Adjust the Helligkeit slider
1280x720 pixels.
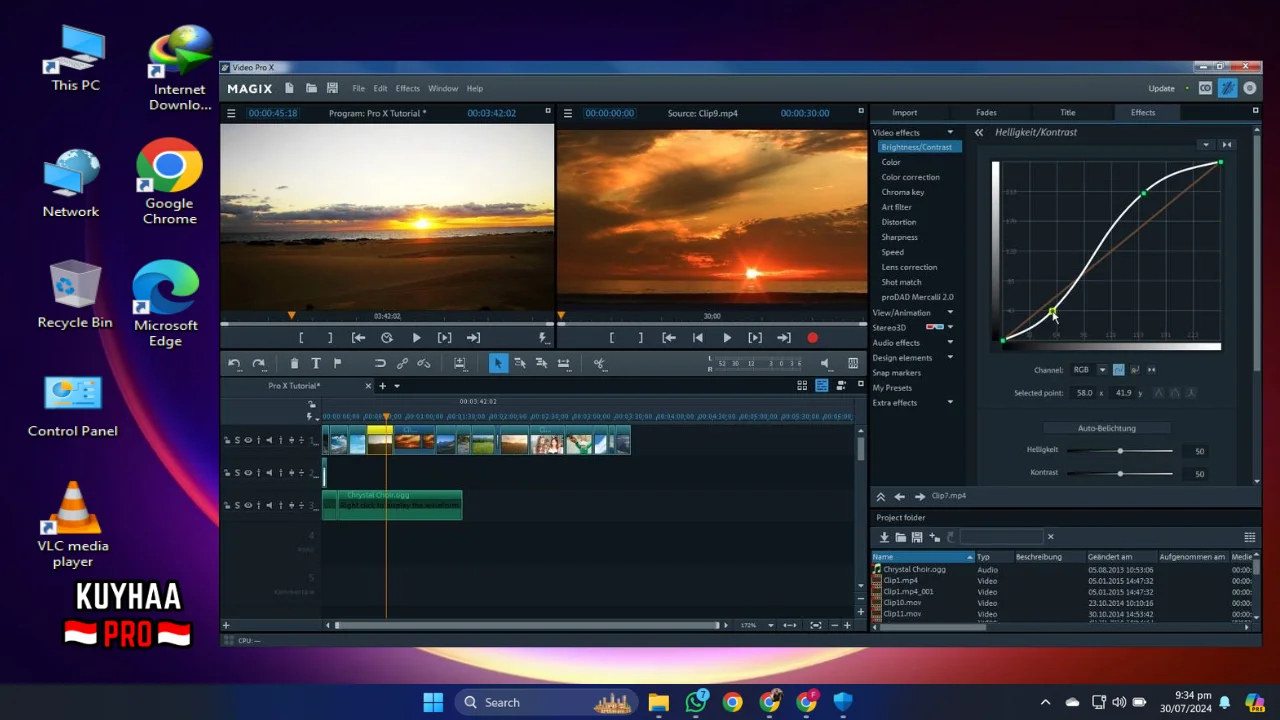tap(1120, 451)
